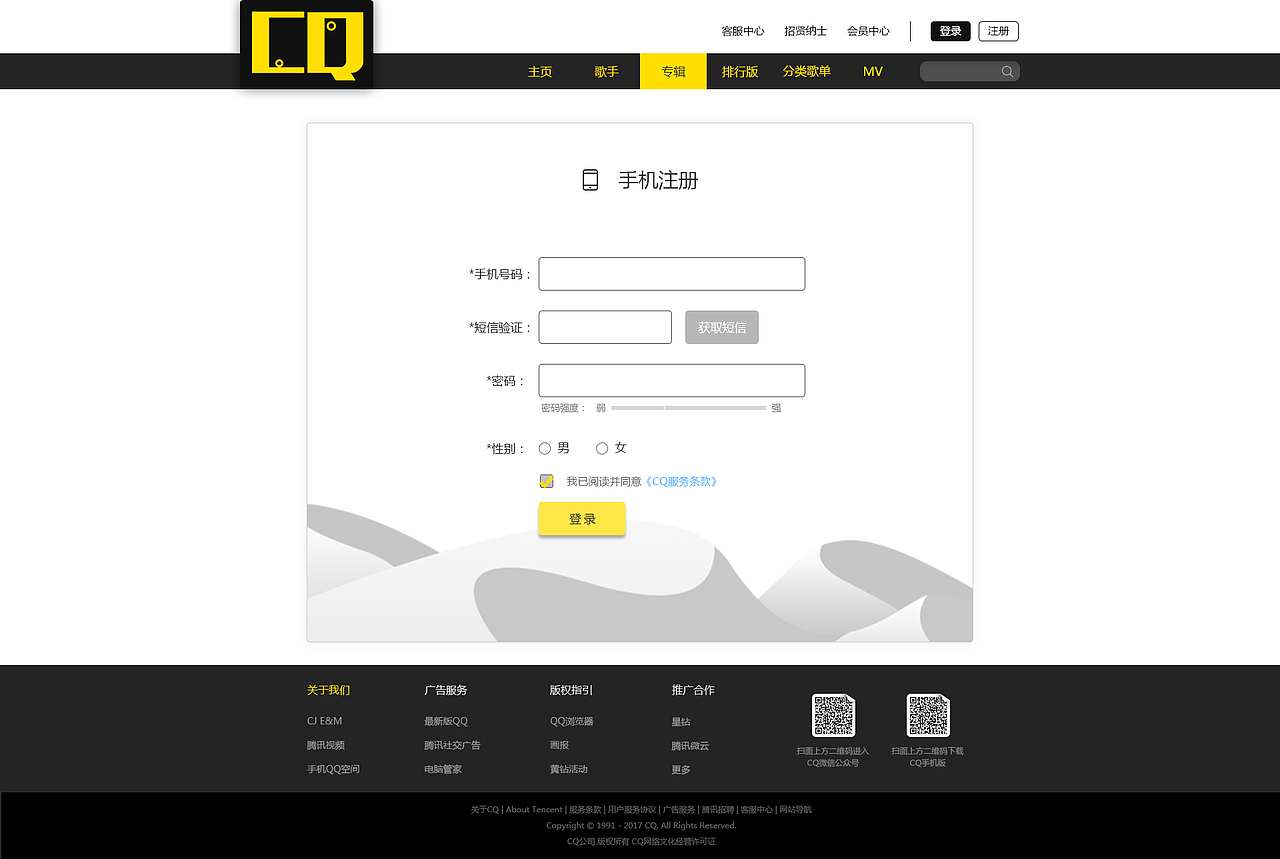Open the 招贤纳士 link
The width and height of the screenshot is (1280, 859).
tap(806, 31)
